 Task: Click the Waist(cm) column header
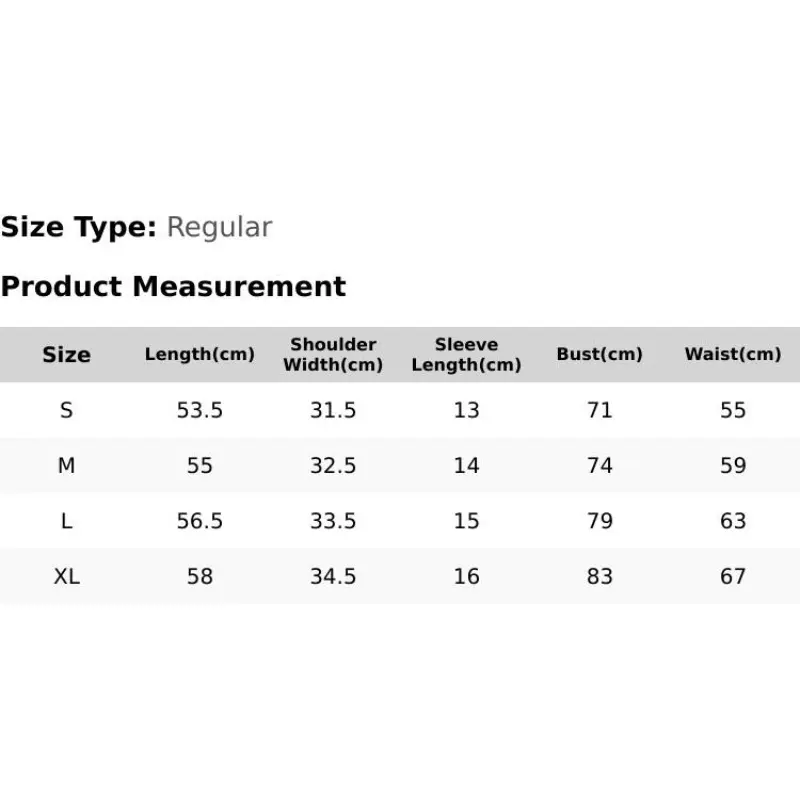[x=732, y=355]
